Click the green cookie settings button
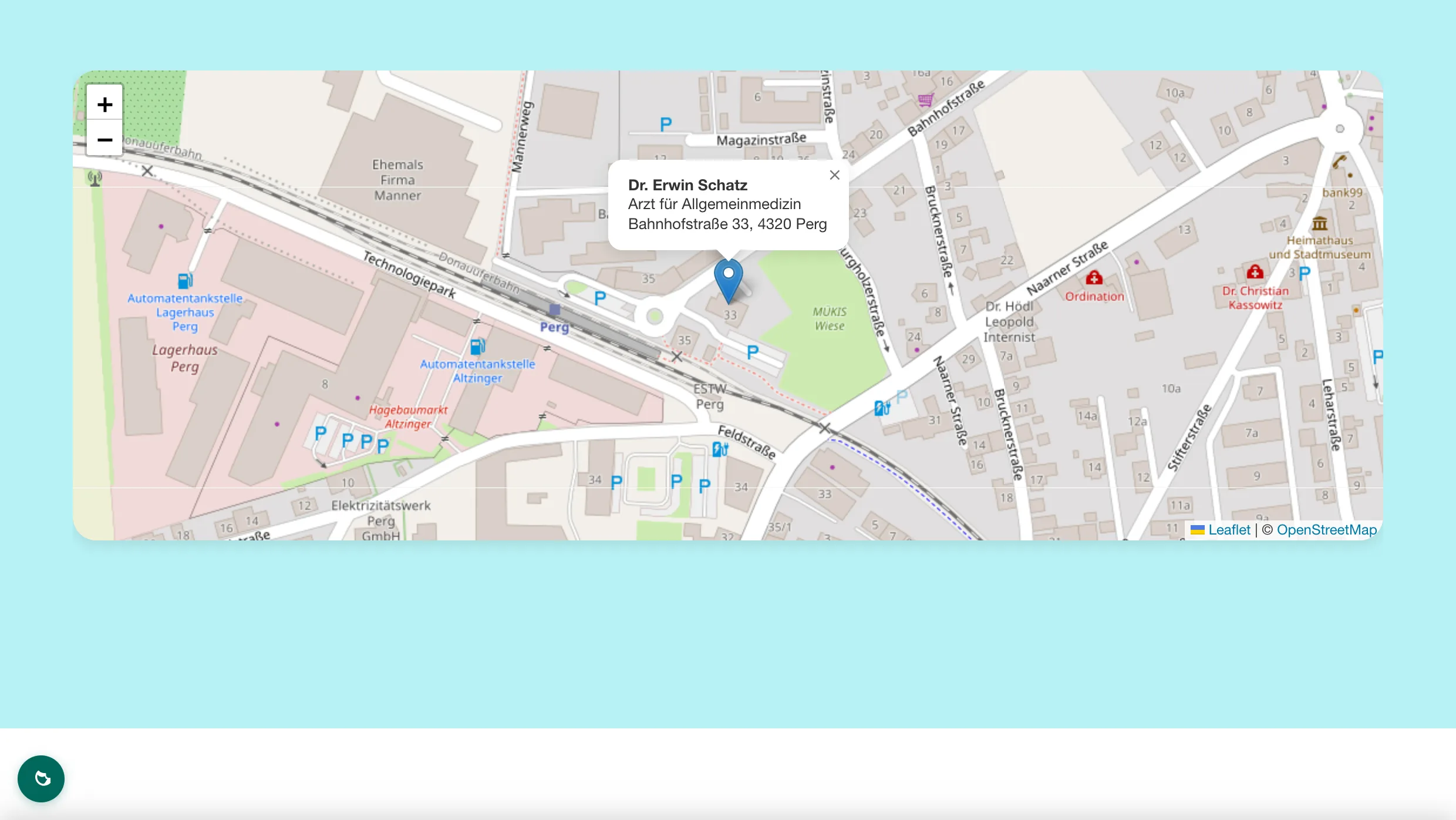Viewport: 1456px width, 820px height. pyautogui.click(x=41, y=778)
